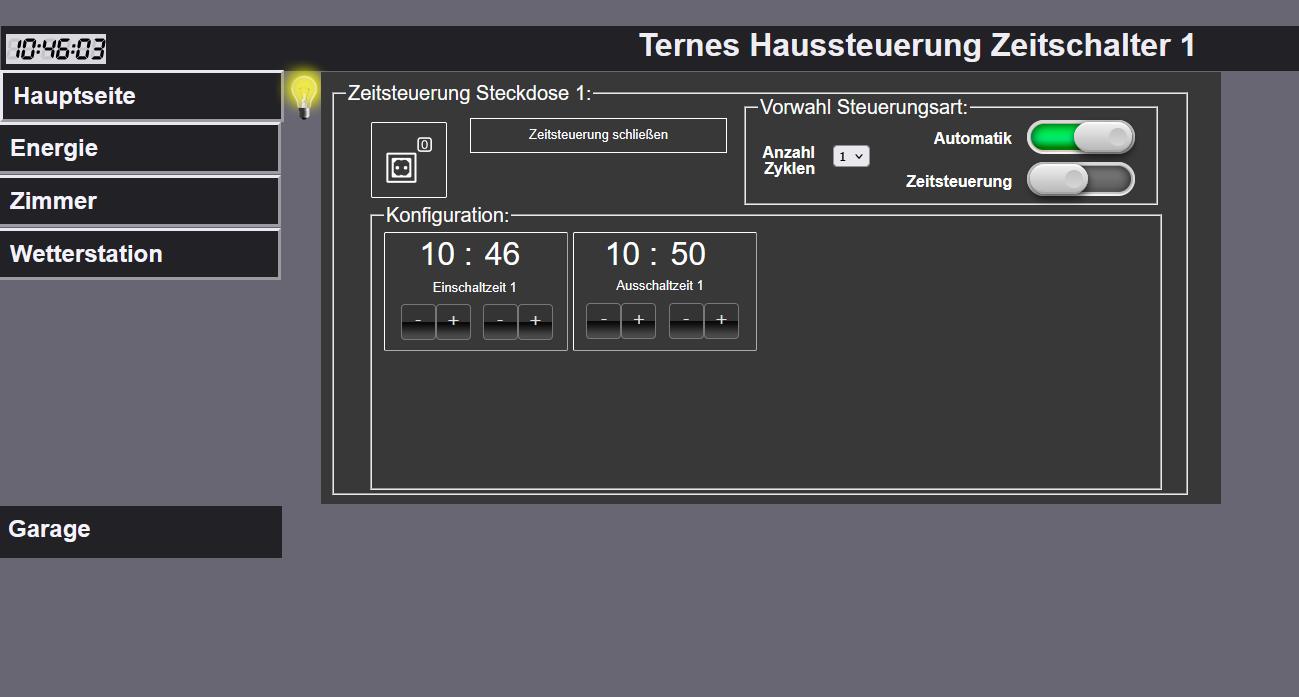
Task: Click the digital clock display 10:46:03
Action: tap(56, 49)
